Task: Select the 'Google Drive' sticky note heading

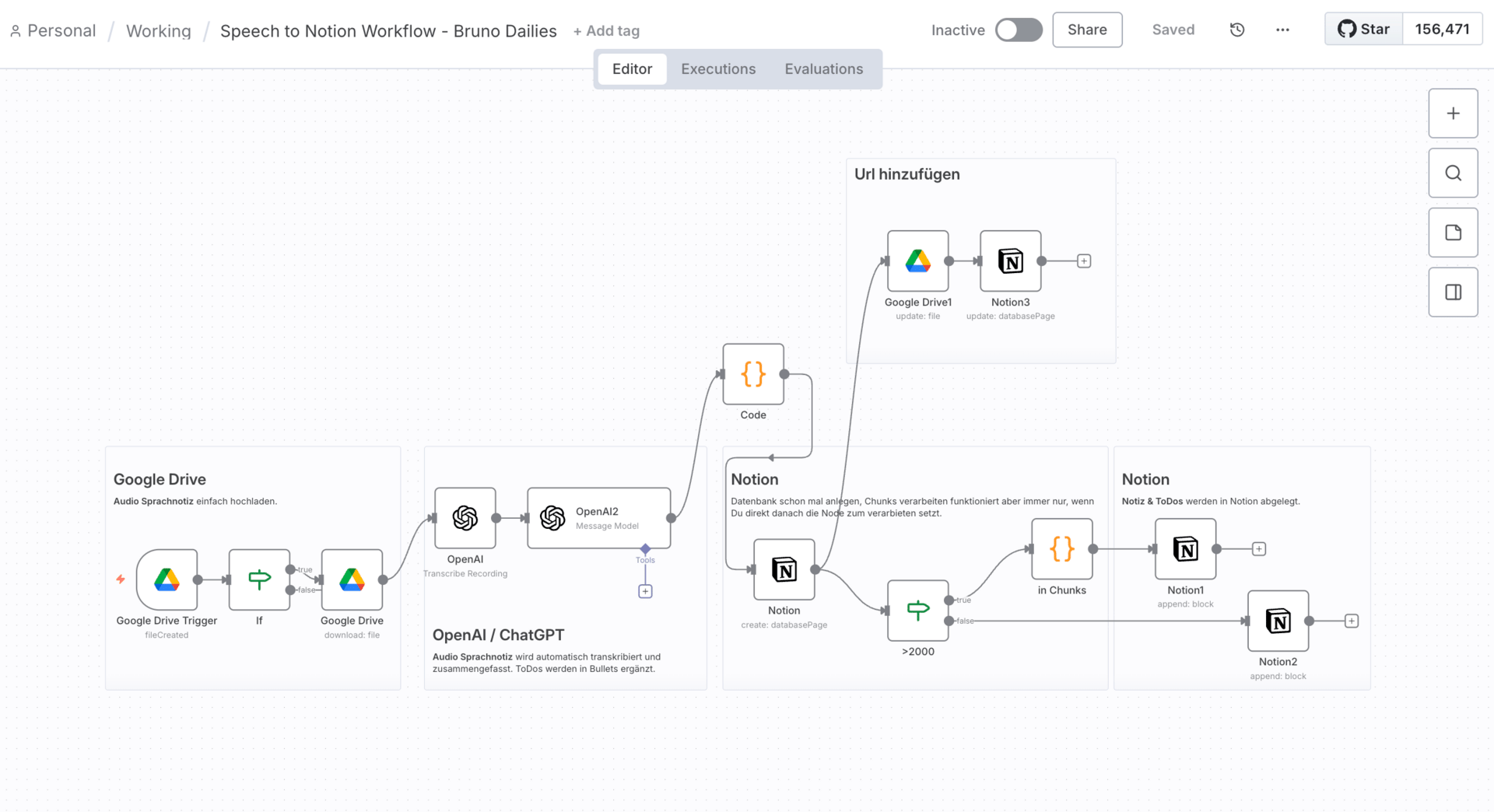Action: point(160,479)
